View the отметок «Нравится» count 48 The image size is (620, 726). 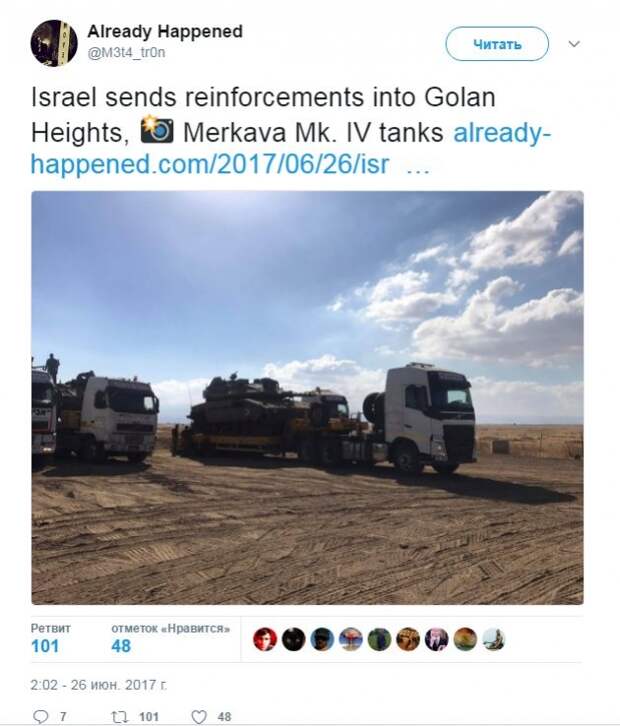click(x=121, y=646)
